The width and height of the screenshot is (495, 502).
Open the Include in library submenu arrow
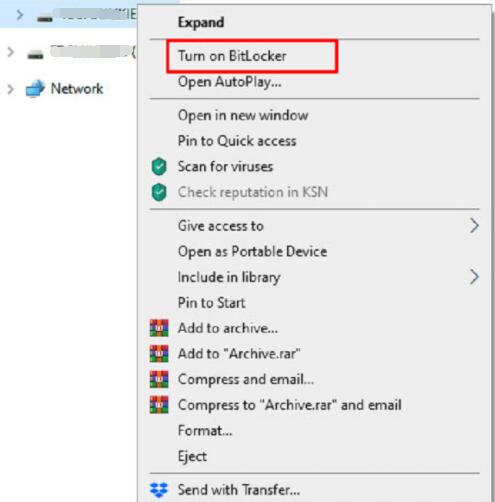[x=474, y=277]
